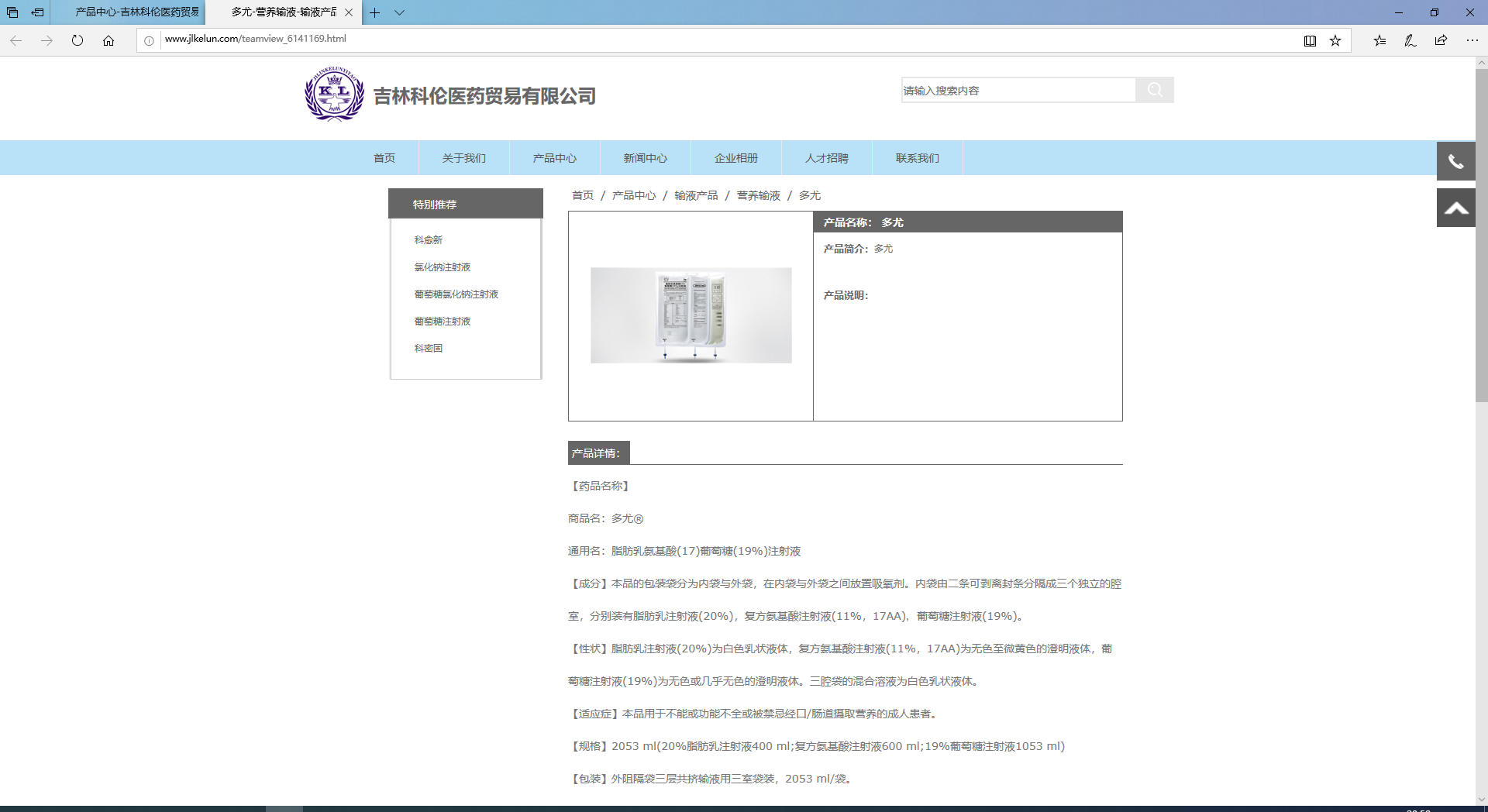Click the 【适应症】 indication line
The height and width of the screenshot is (812, 1488).
tap(753, 714)
